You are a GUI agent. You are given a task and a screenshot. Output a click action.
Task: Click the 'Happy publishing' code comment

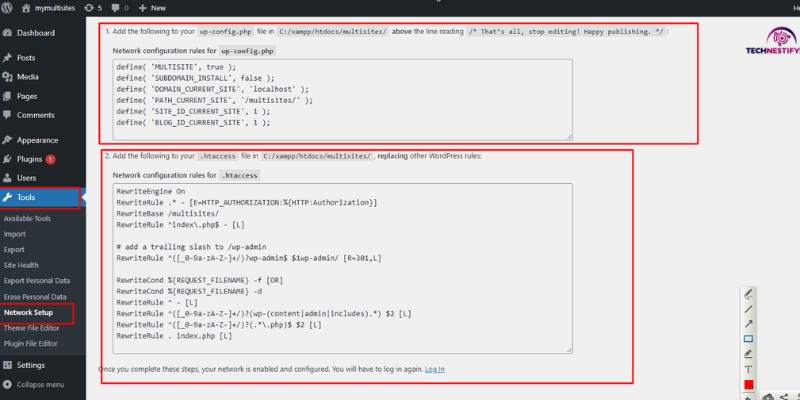pos(566,31)
